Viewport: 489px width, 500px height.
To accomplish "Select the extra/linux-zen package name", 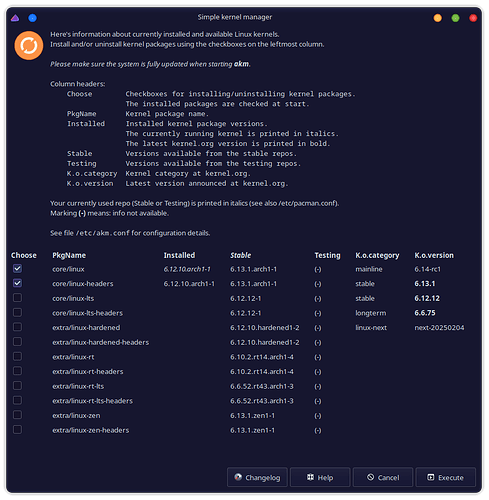I will [x=76, y=416].
